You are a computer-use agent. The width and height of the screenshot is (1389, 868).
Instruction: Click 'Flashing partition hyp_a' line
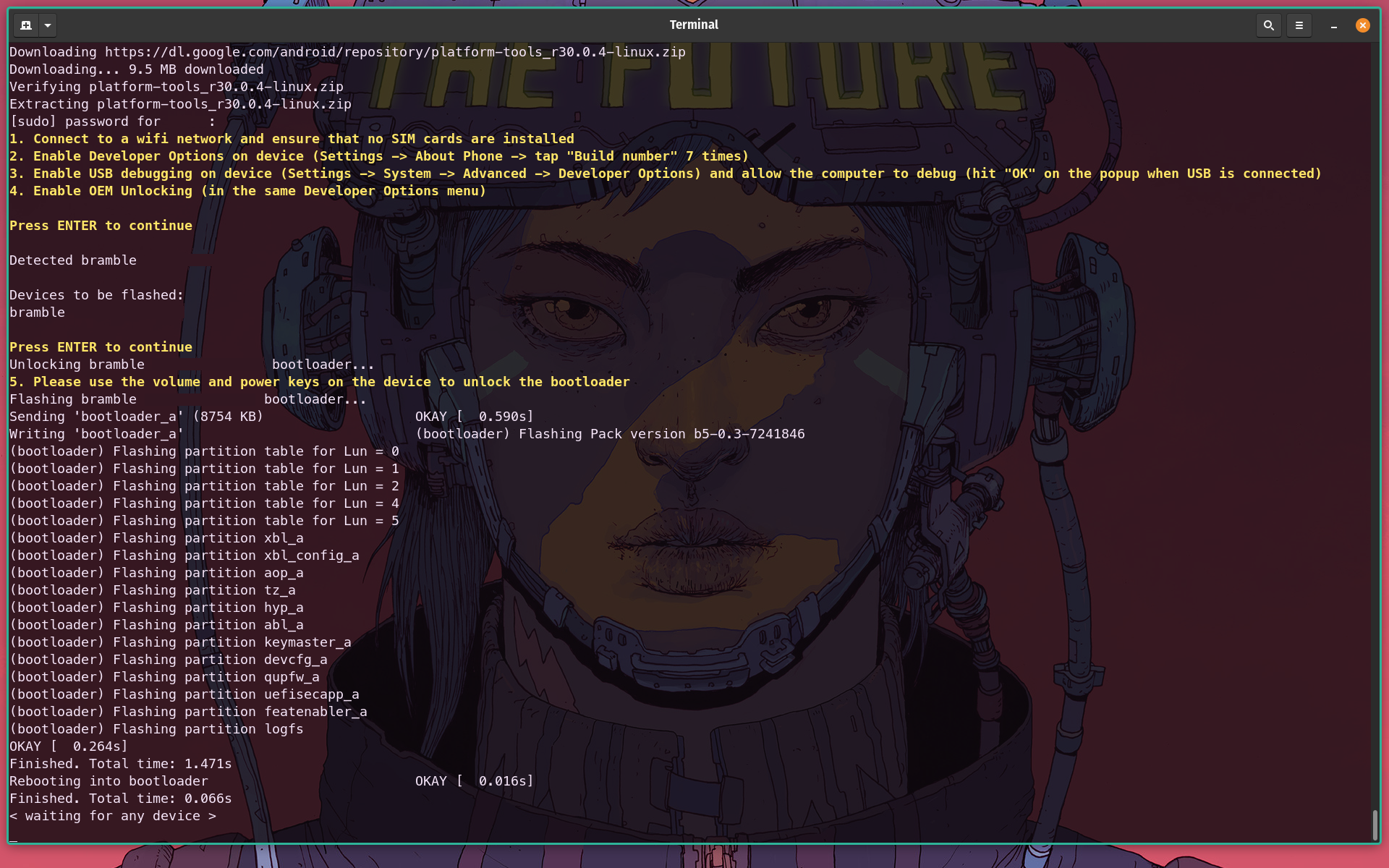156,608
